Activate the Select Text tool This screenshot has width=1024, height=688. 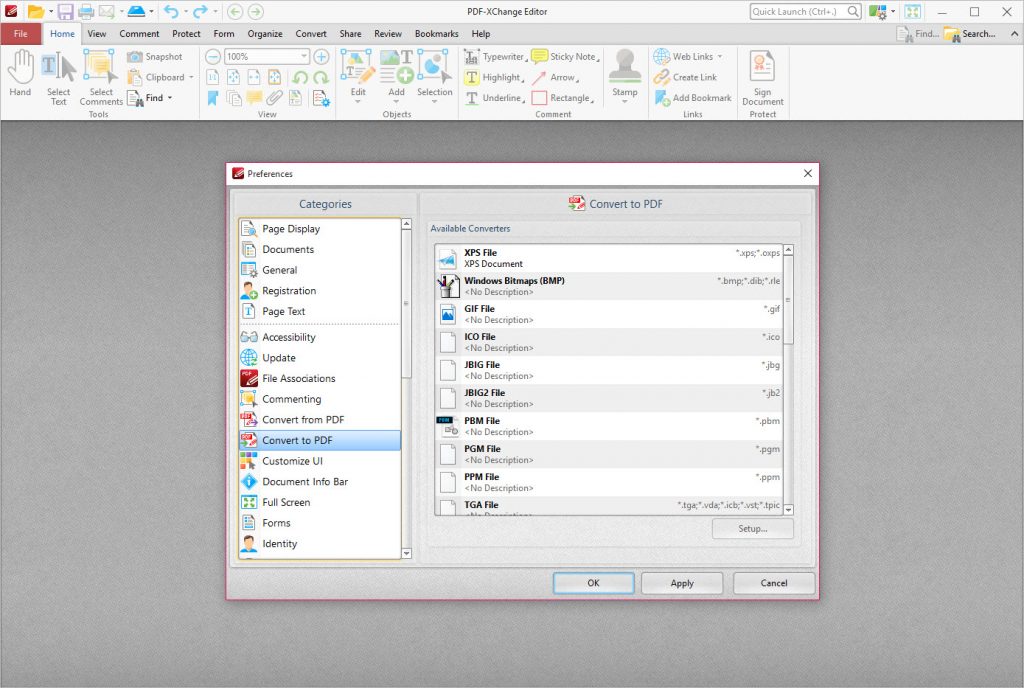pyautogui.click(x=58, y=78)
